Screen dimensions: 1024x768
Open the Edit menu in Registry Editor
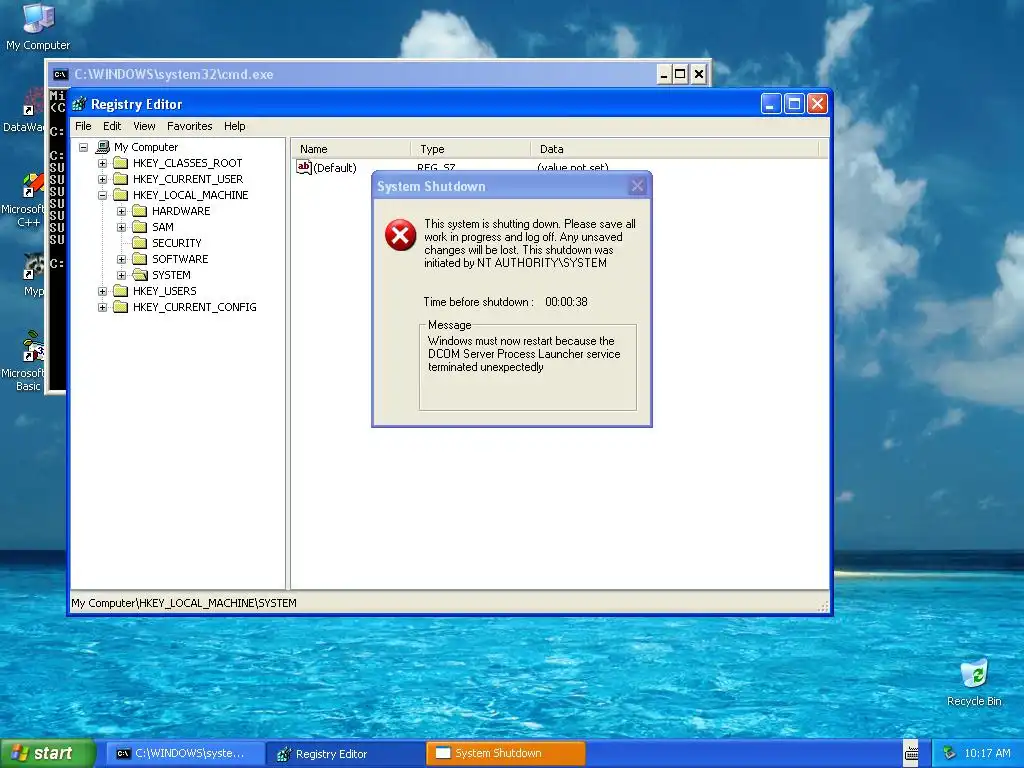[x=112, y=126]
